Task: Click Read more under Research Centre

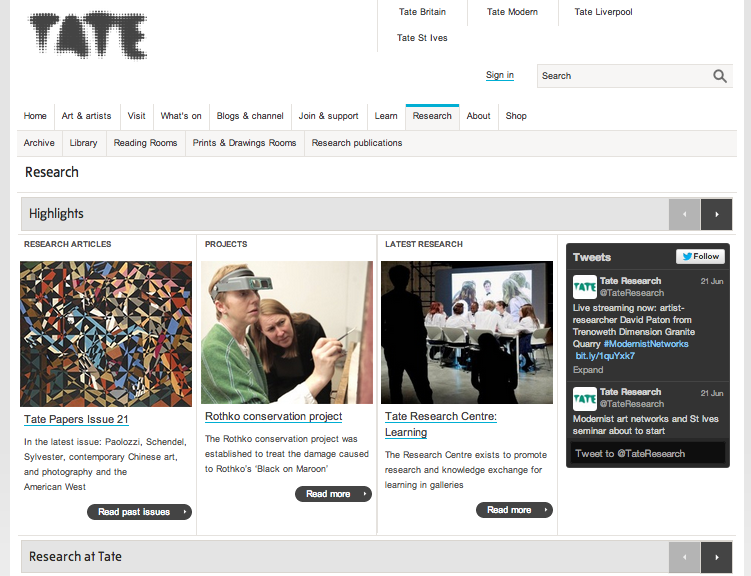Action: [514, 510]
